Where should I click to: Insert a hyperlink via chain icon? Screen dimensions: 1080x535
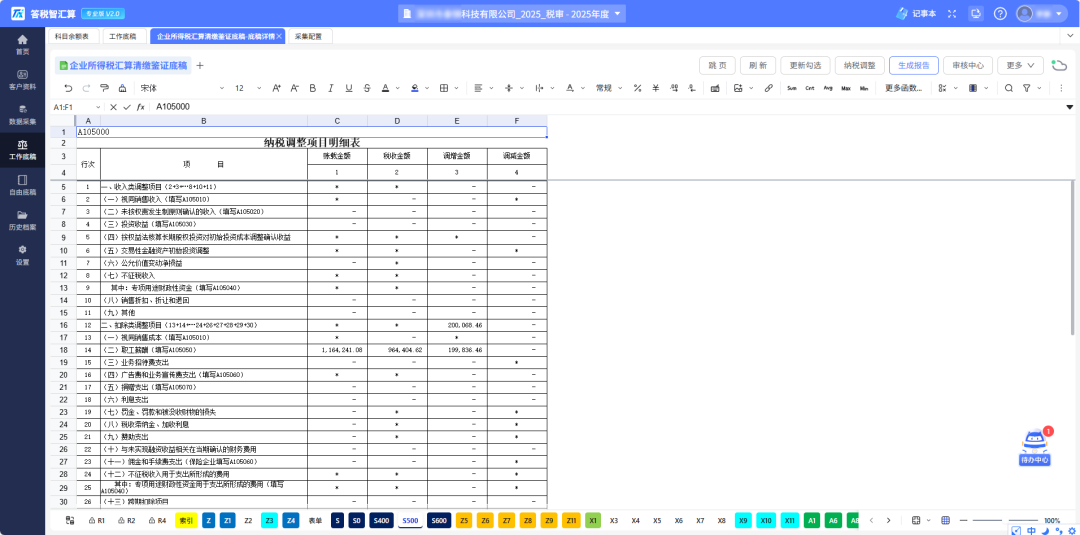coord(769,88)
